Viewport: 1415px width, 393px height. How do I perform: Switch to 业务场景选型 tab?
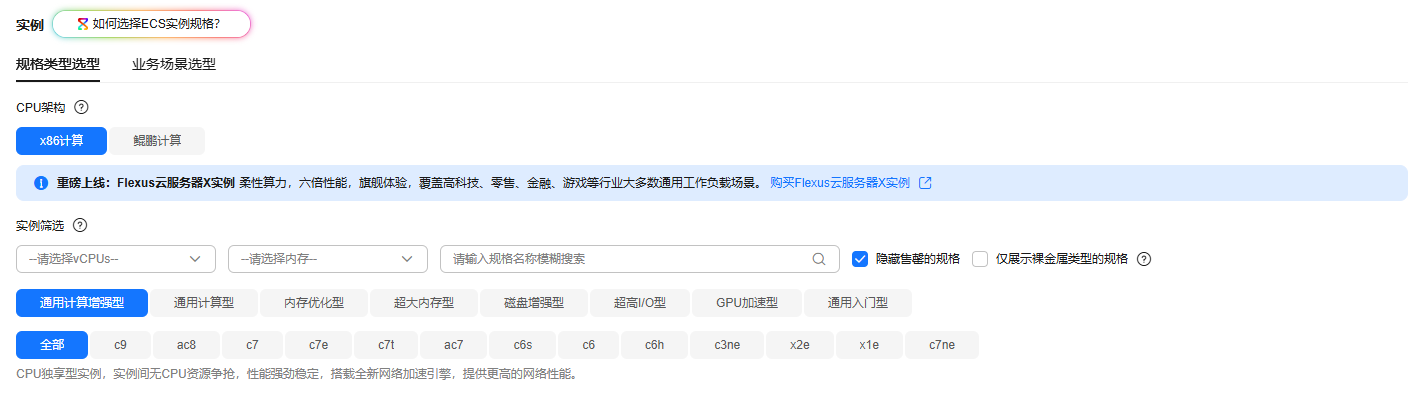[x=174, y=64]
